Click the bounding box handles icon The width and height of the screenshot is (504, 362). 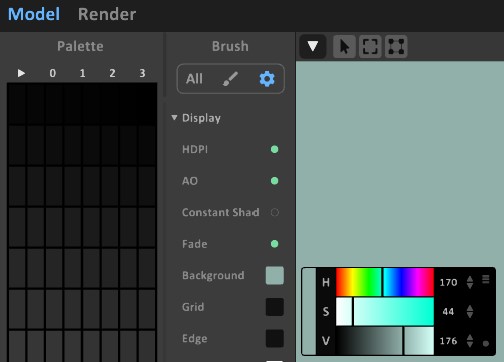click(x=396, y=47)
